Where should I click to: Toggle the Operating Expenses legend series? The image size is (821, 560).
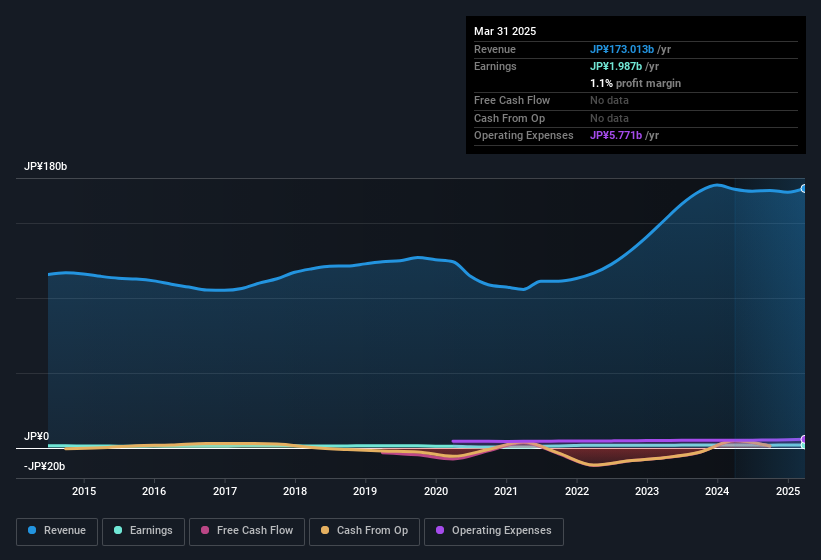[x=493, y=531]
